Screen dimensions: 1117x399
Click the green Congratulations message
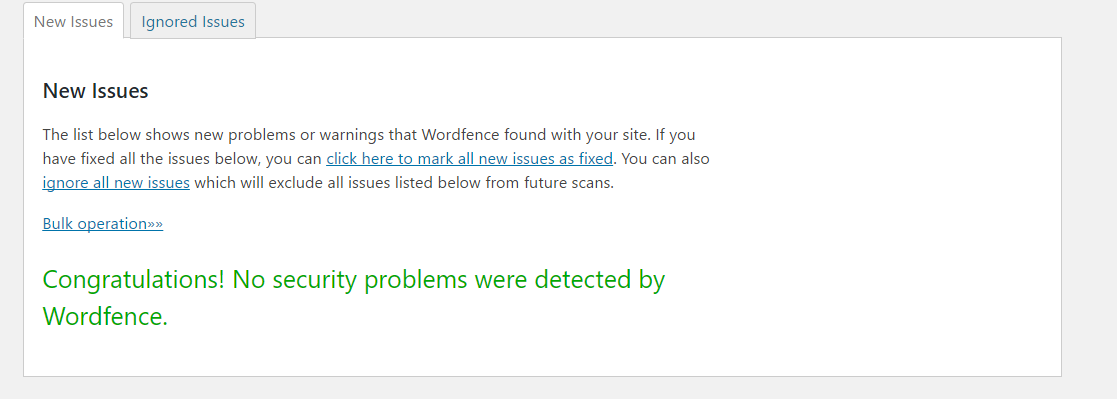point(353,298)
